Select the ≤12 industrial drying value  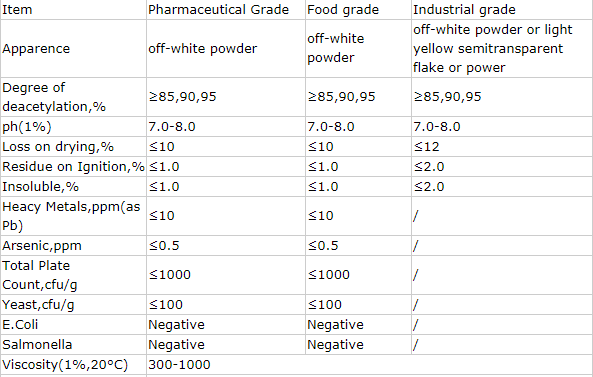click(426, 147)
